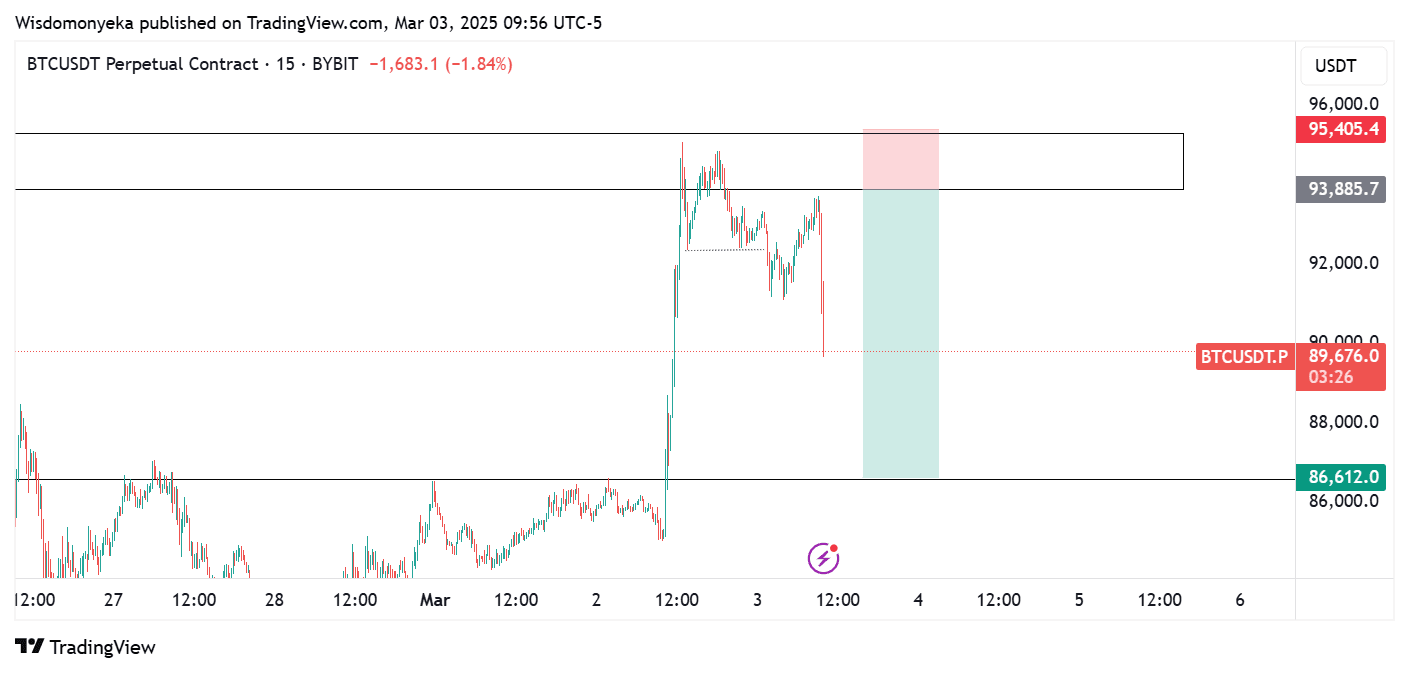Click the red stop-loss zone of the position
The width and height of the screenshot is (1409, 673).
900,159
